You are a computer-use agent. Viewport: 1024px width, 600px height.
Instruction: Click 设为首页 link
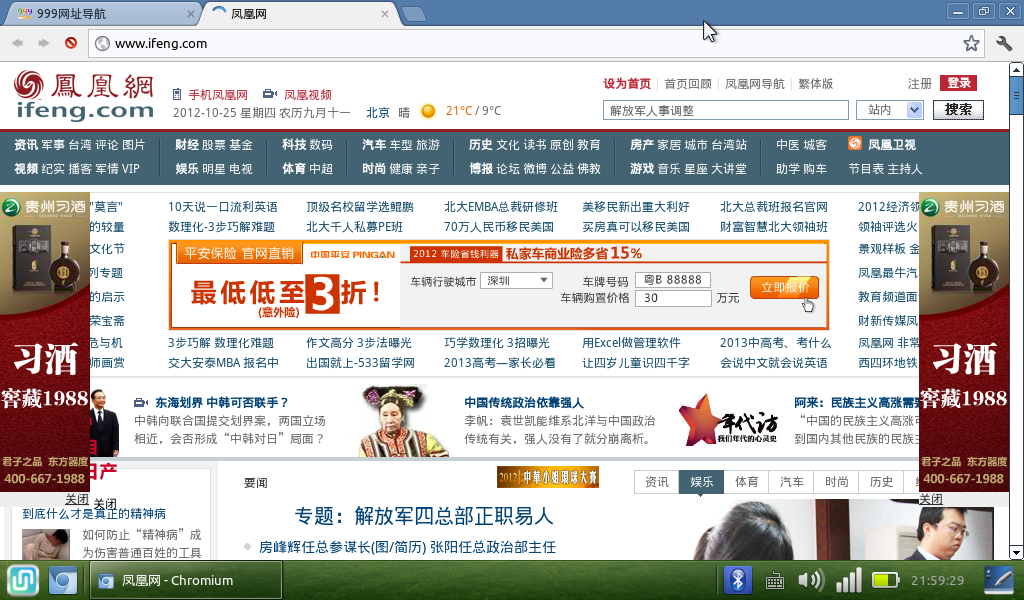627,84
